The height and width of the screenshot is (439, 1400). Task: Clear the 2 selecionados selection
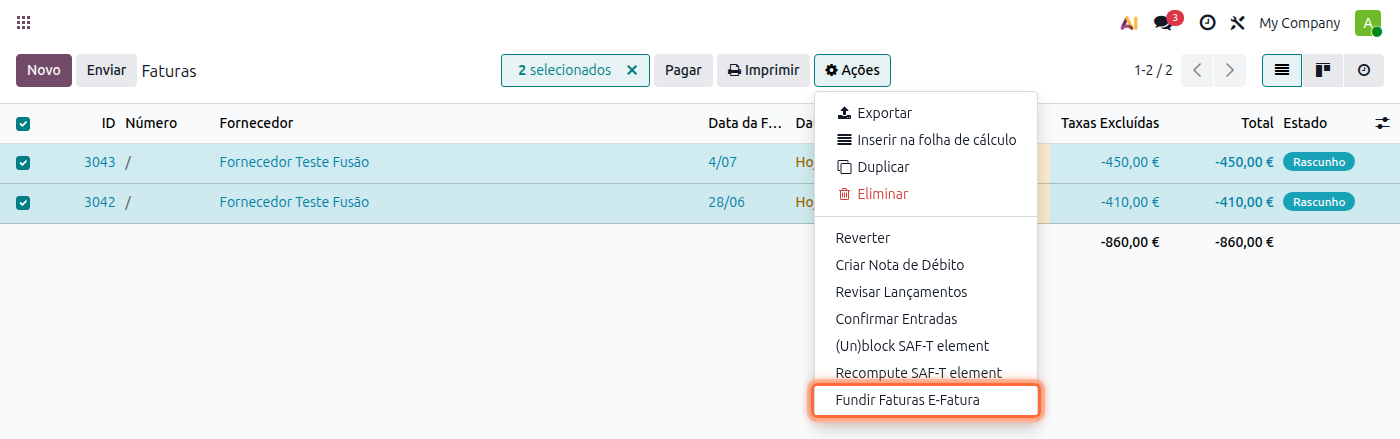click(x=631, y=71)
